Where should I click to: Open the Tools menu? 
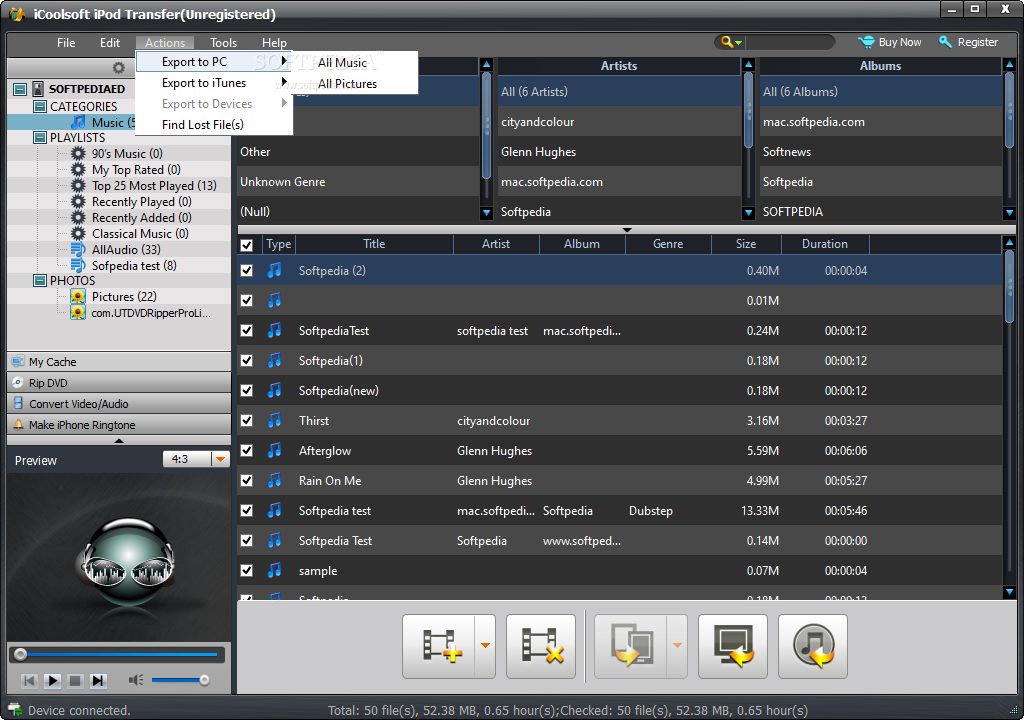coord(223,42)
